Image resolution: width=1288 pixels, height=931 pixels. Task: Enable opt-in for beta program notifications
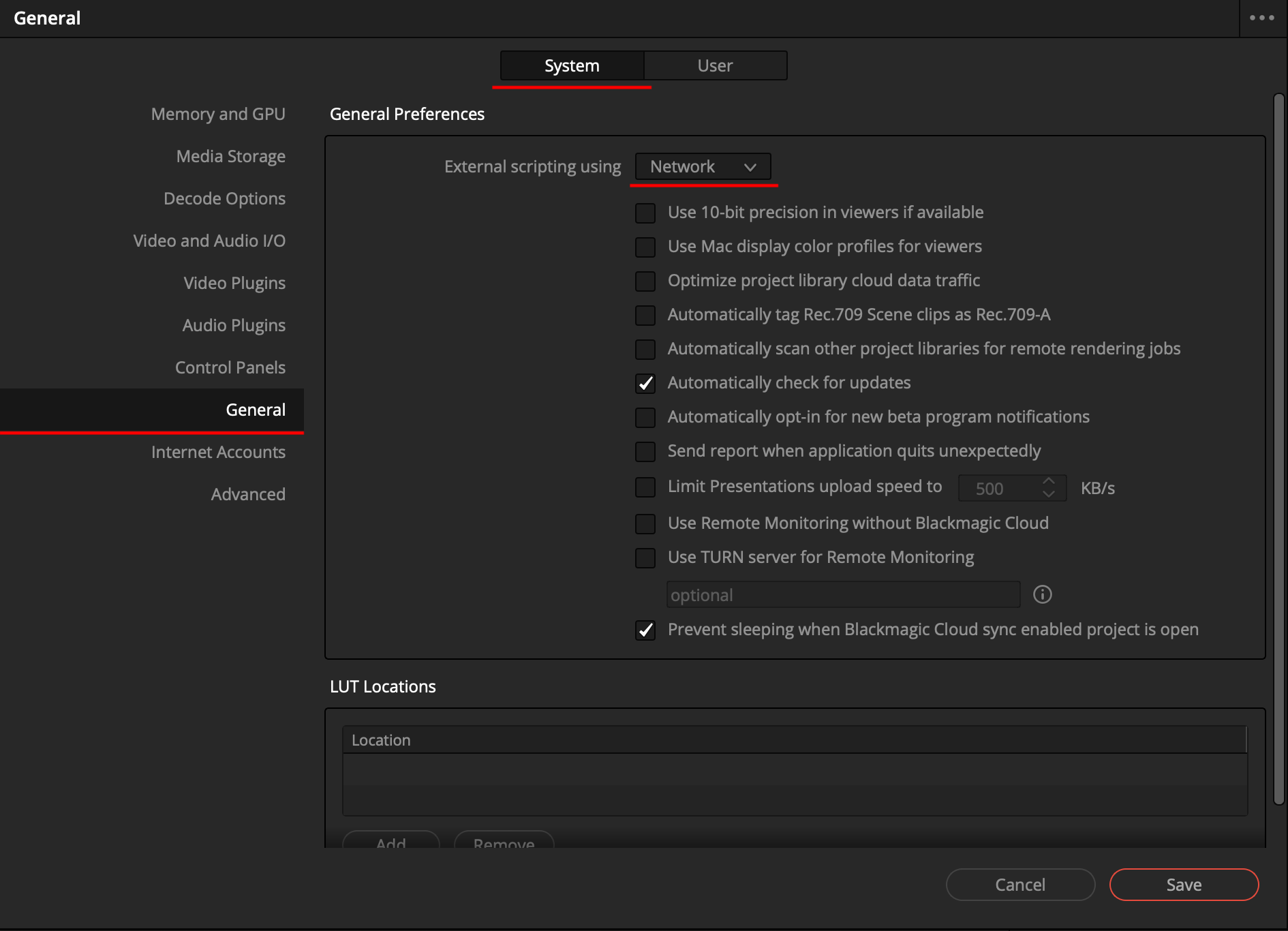(x=645, y=417)
